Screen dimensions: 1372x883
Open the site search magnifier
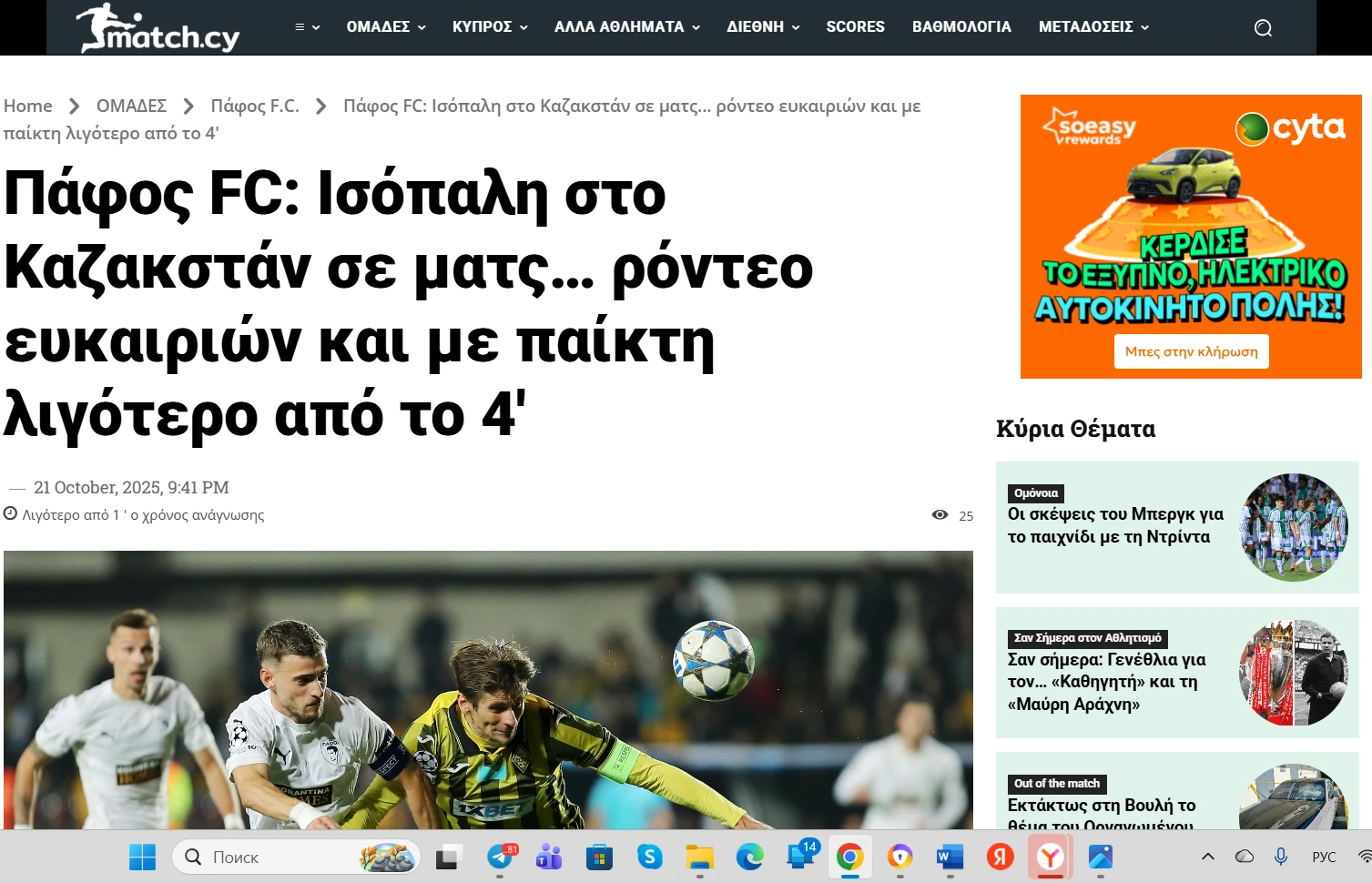click(1263, 28)
